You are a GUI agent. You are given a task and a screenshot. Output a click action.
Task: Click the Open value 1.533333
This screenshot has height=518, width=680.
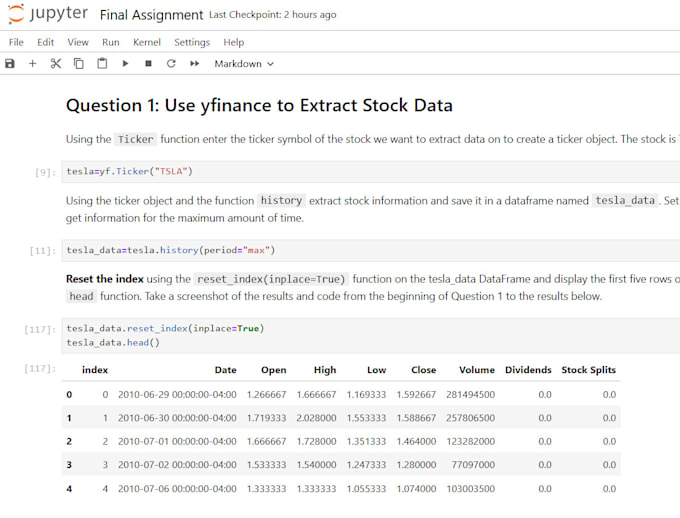(266, 465)
